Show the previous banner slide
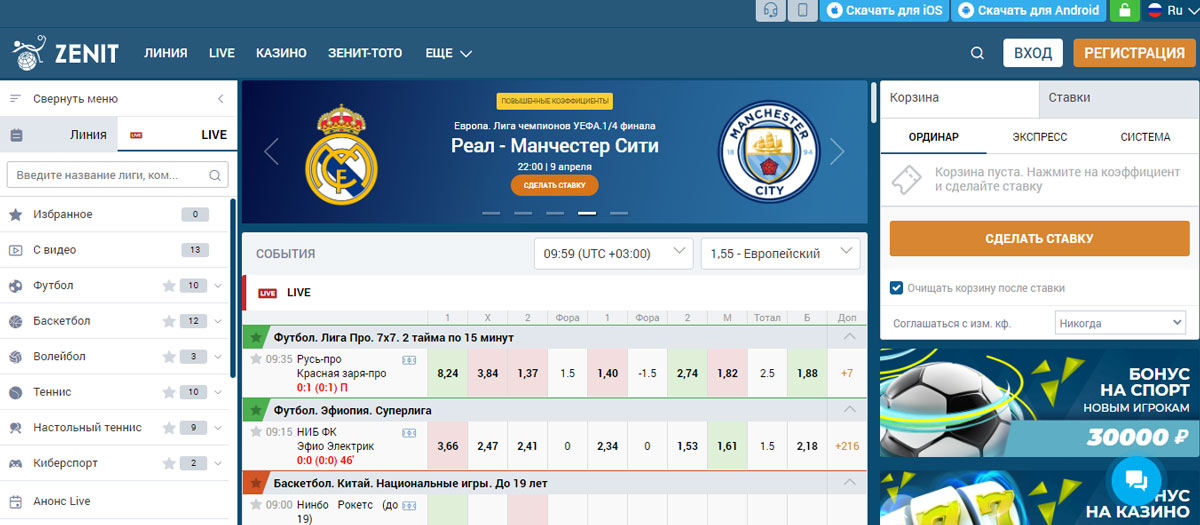The height and width of the screenshot is (525, 1200). [271, 152]
